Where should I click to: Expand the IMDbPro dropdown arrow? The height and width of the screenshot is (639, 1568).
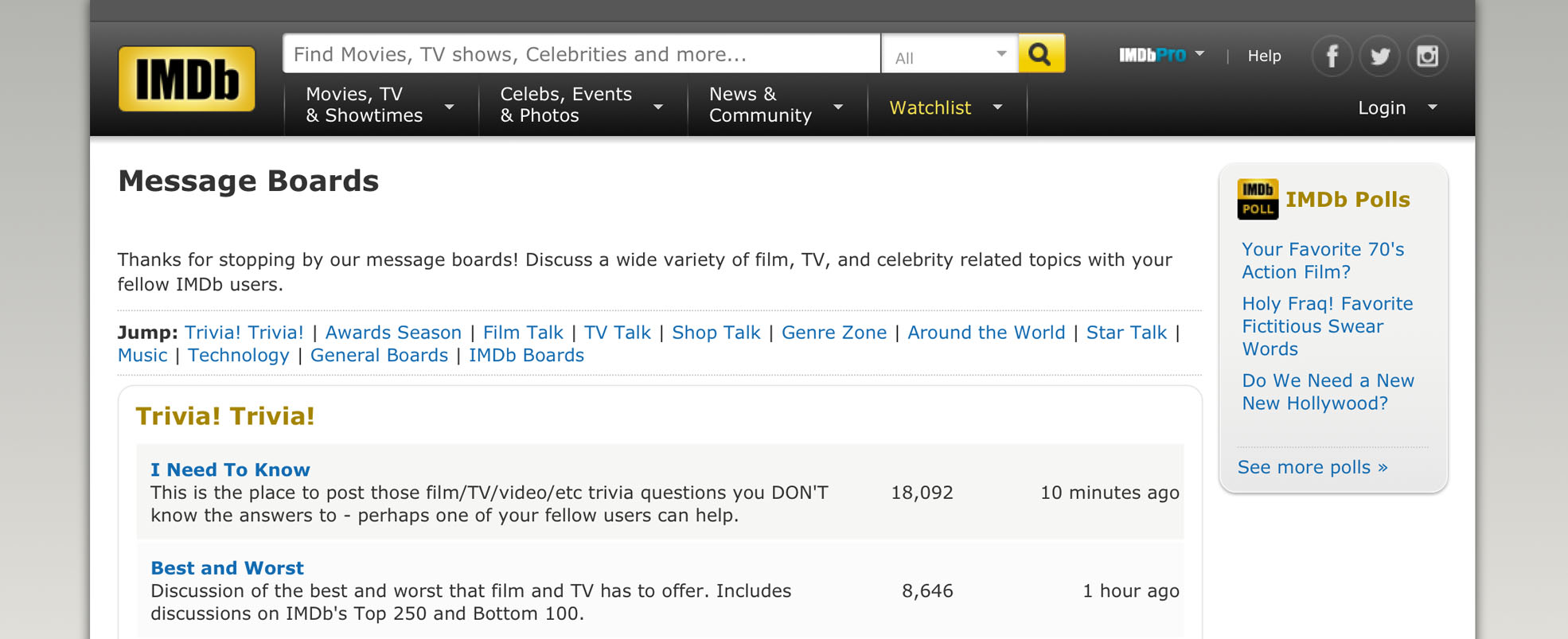click(1199, 54)
